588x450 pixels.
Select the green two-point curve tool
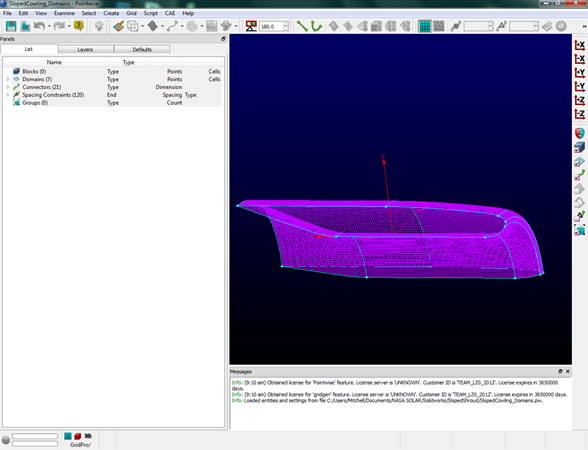pos(302,26)
